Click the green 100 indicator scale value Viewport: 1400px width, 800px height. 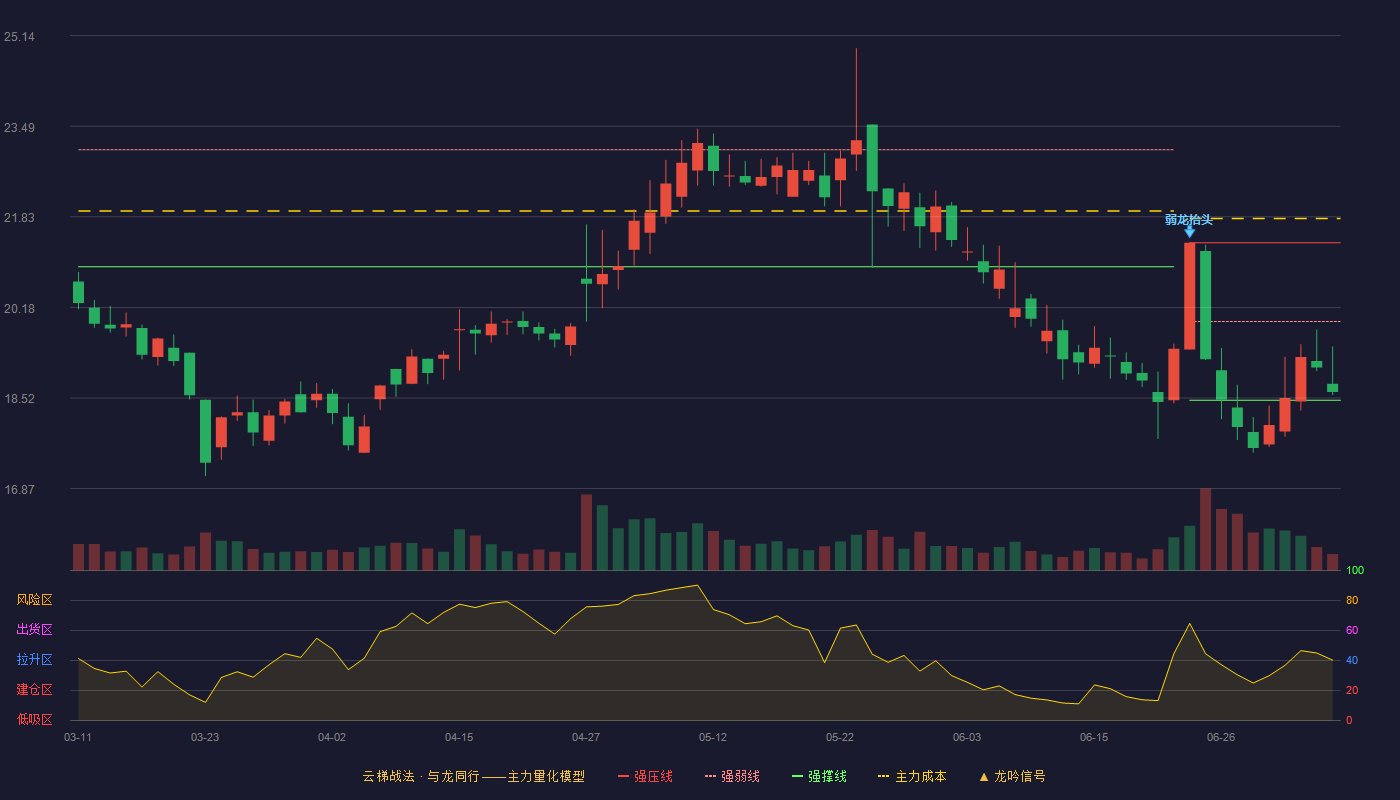tap(1355, 570)
